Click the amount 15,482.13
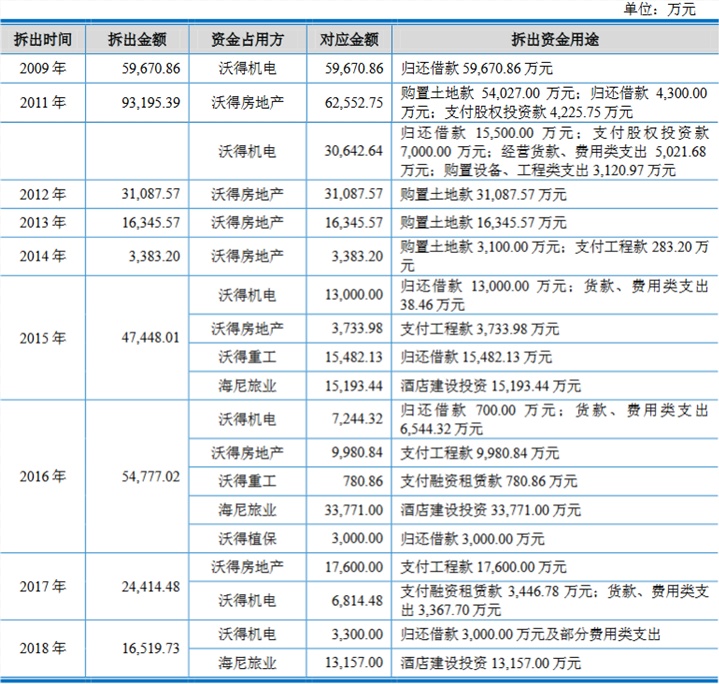The image size is (719, 684). pos(354,357)
